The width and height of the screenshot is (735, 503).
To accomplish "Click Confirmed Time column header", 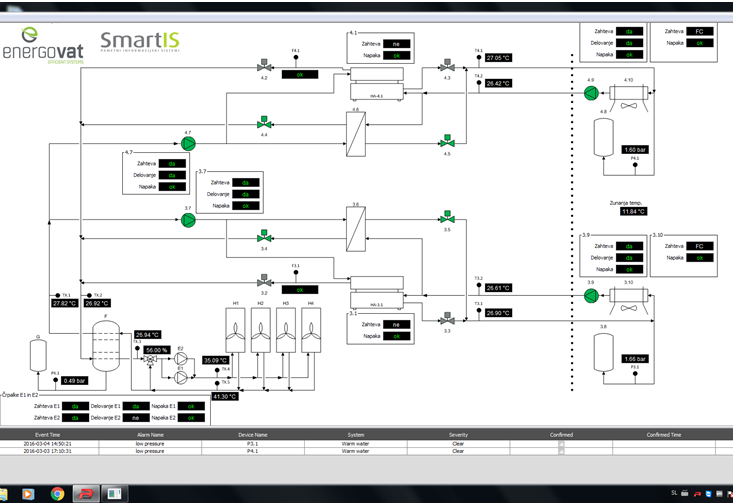I will [664, 435].
